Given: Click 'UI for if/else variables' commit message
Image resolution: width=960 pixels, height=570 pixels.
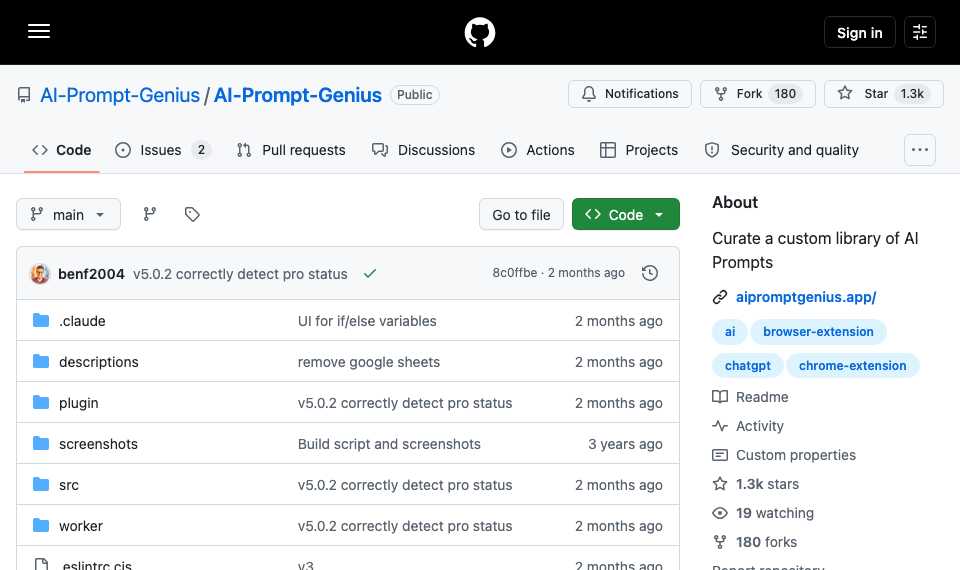Looking at the screenshot, I should coord(367,321).
